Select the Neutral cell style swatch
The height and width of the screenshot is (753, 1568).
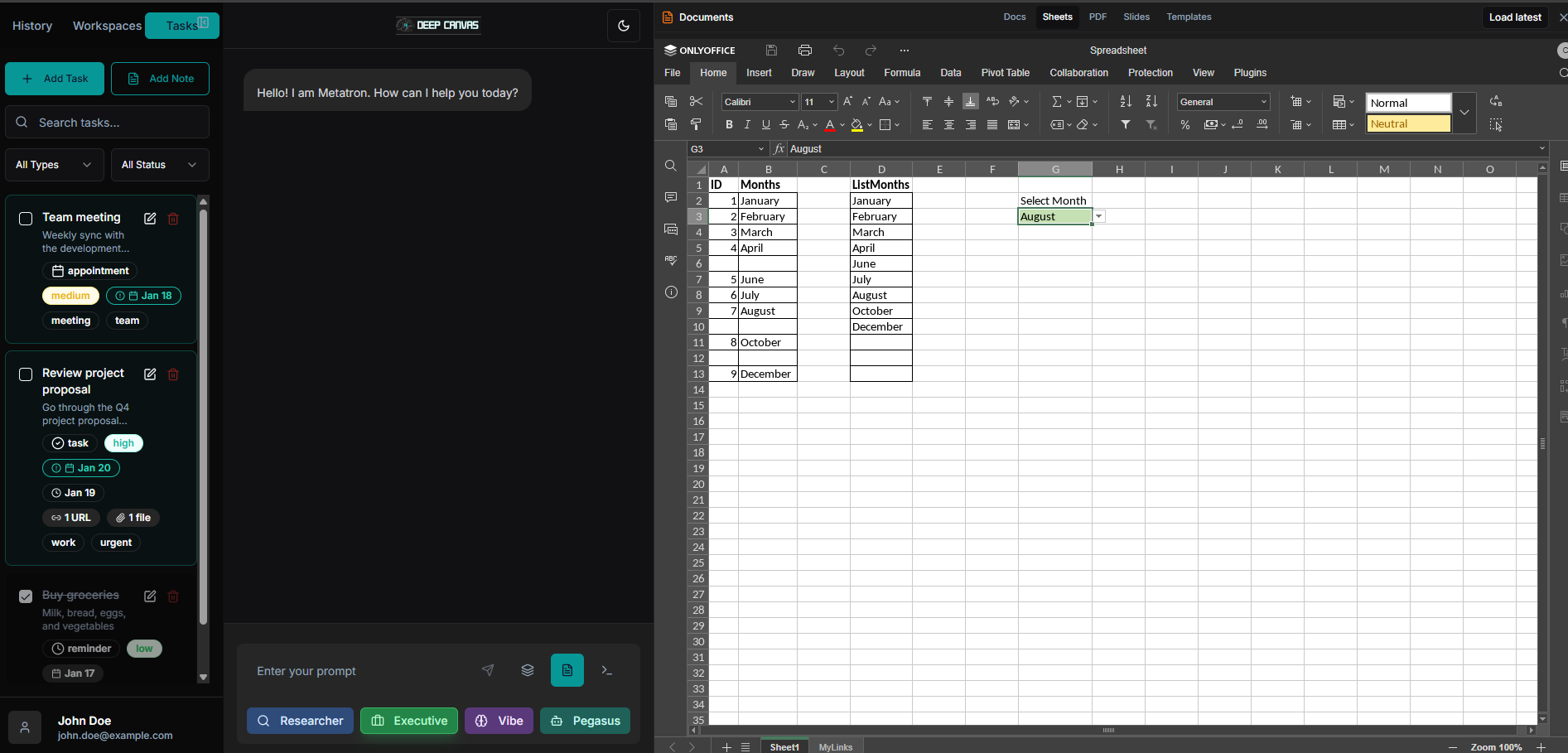click(x=1408, y=124)
